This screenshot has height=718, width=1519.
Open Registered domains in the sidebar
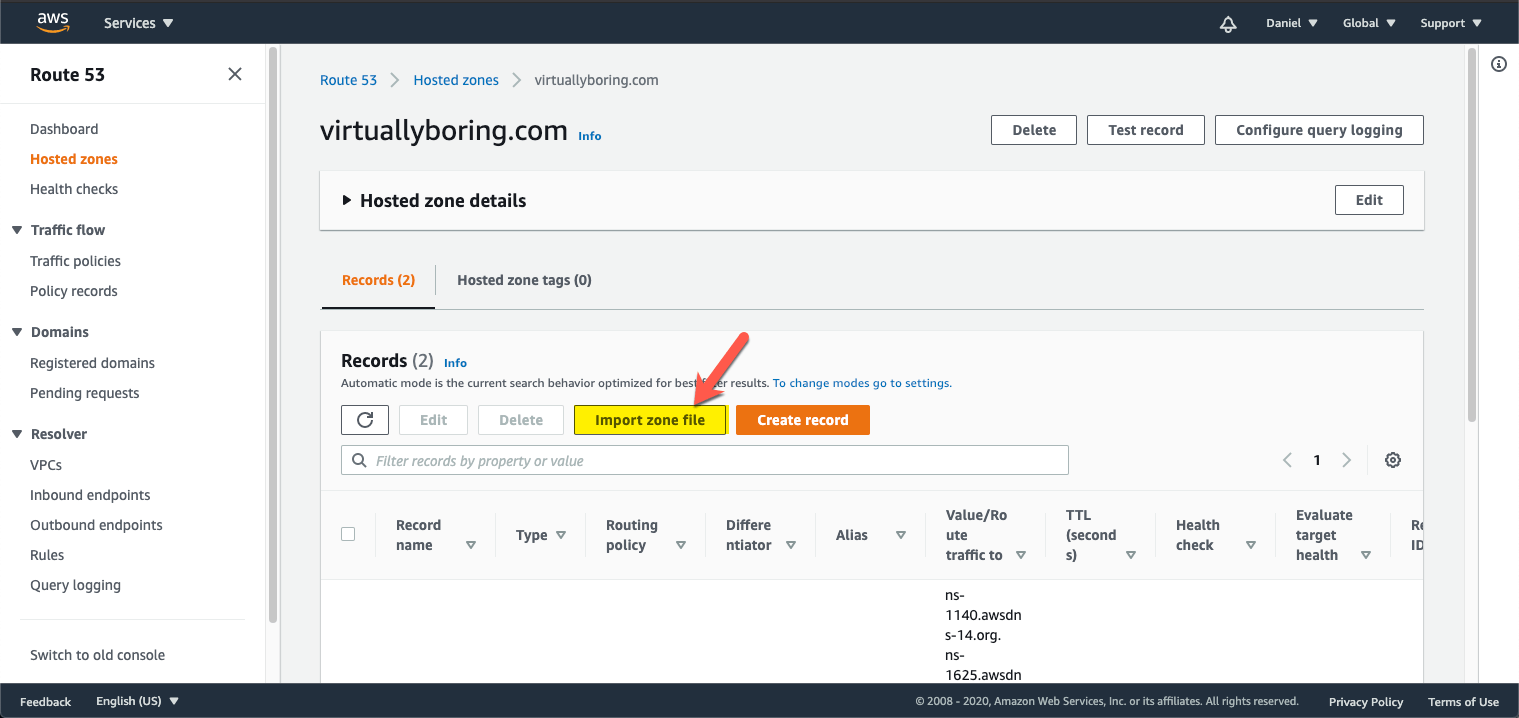click(92, 363)
